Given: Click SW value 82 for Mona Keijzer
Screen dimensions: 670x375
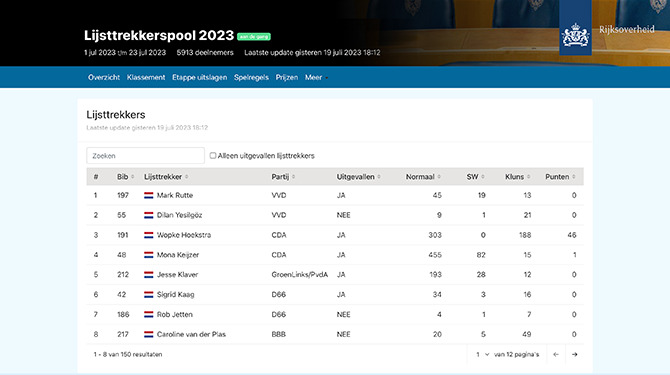Looking at the screenshot, I should click(481, 255).
